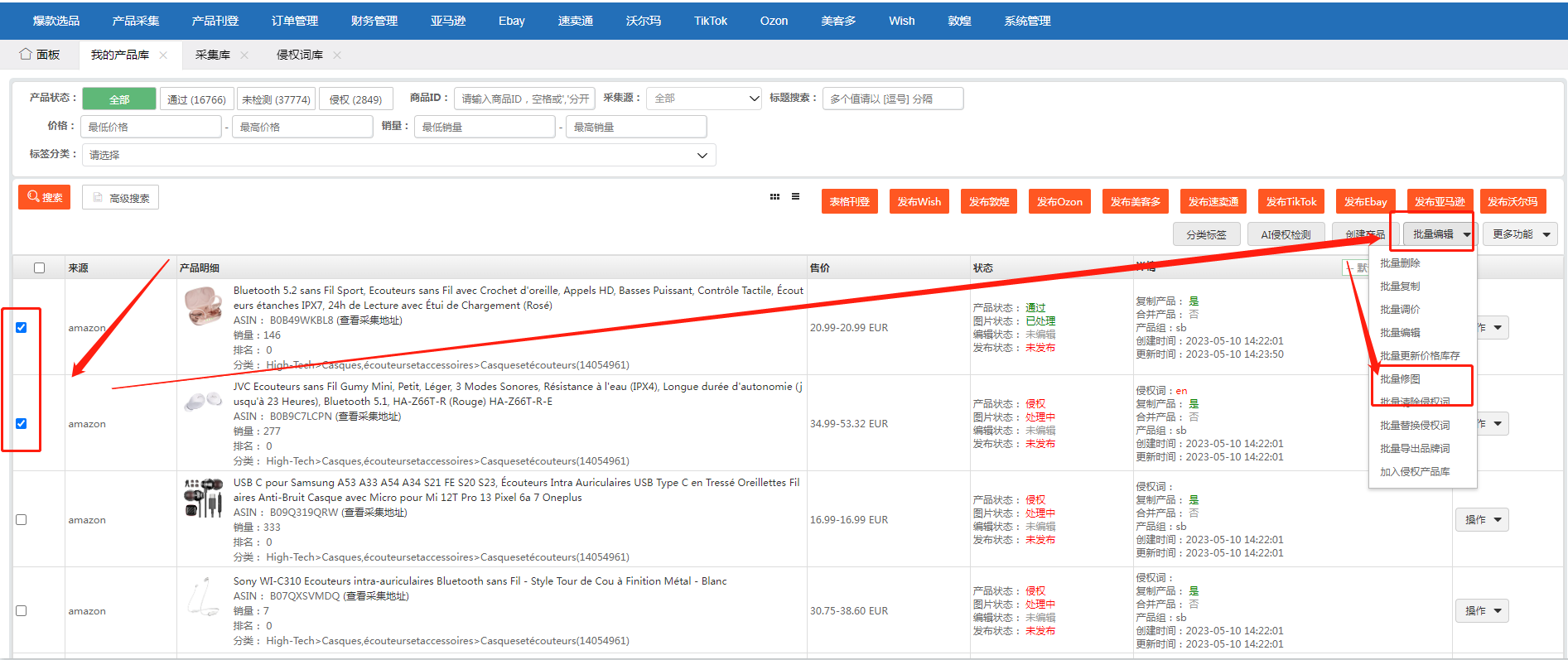Open the 系统管理 top menu
The width and height of the screenshot is (1568, 660).
tap(1027, 21)
